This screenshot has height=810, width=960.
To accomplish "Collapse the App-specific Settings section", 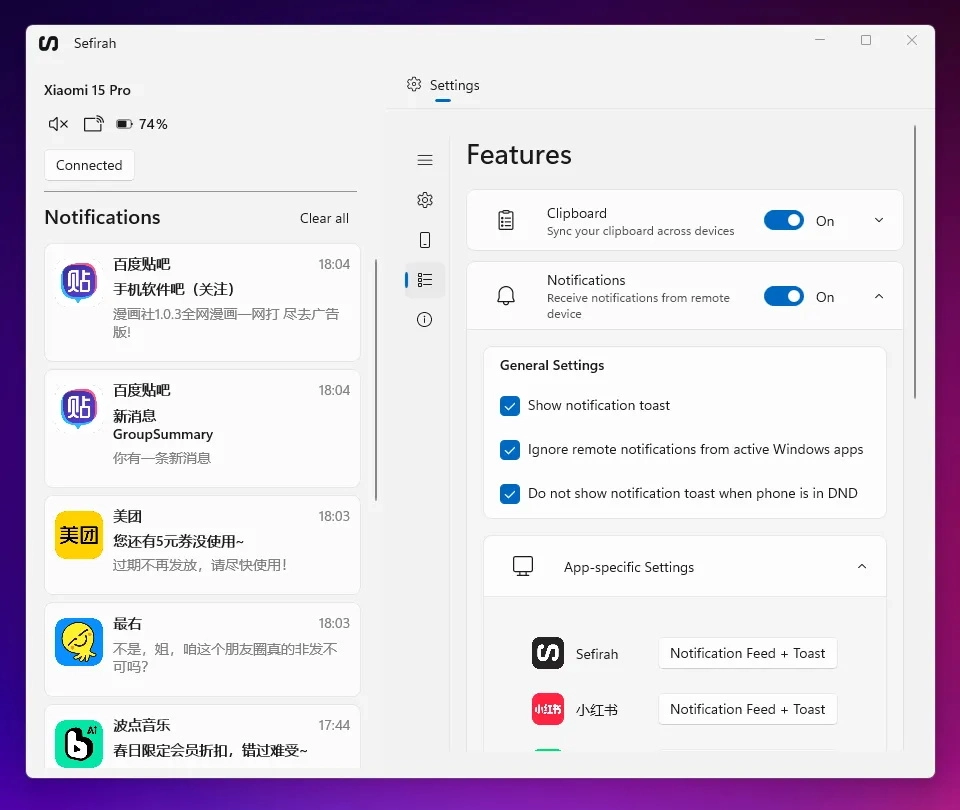I will [x=862, y=567].
